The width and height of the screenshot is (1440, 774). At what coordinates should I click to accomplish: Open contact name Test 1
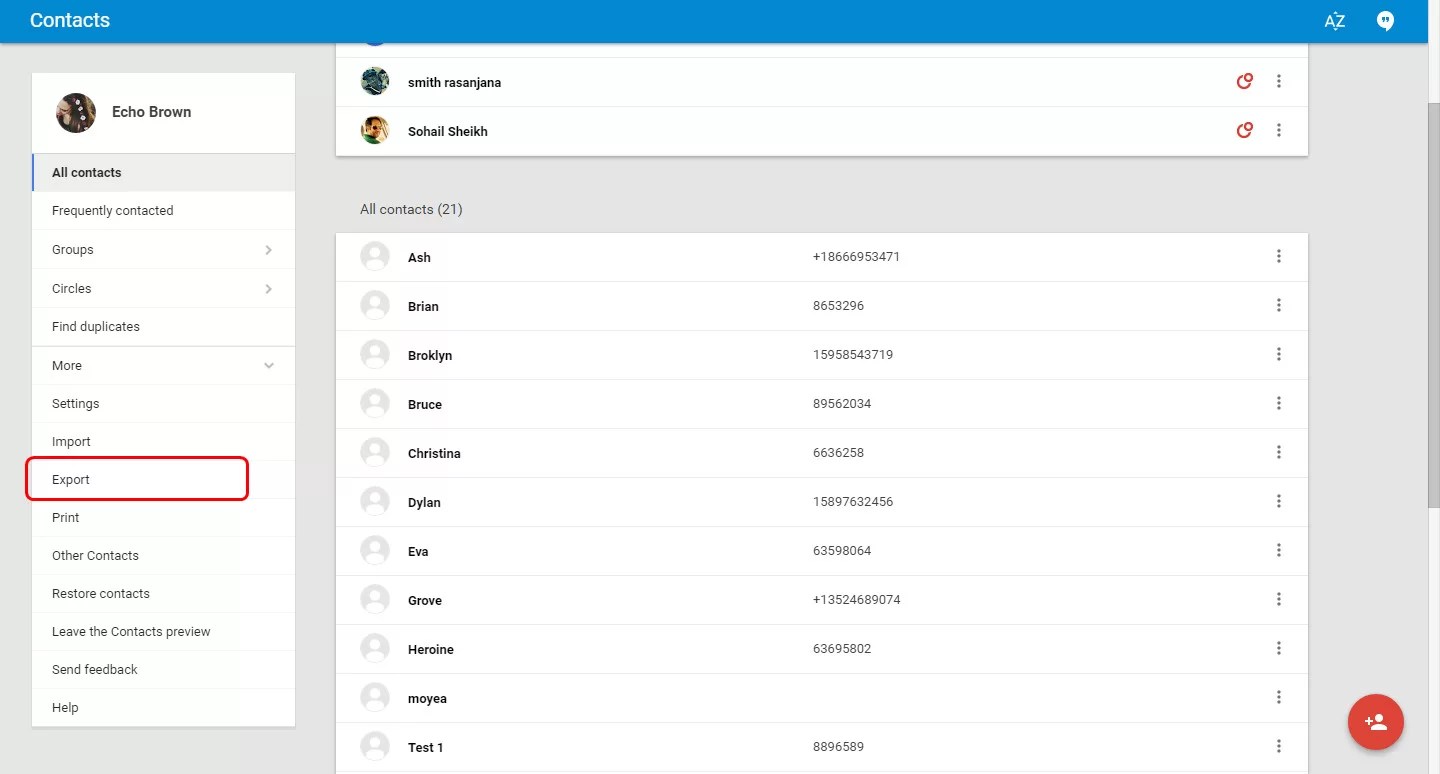(426, 748)
